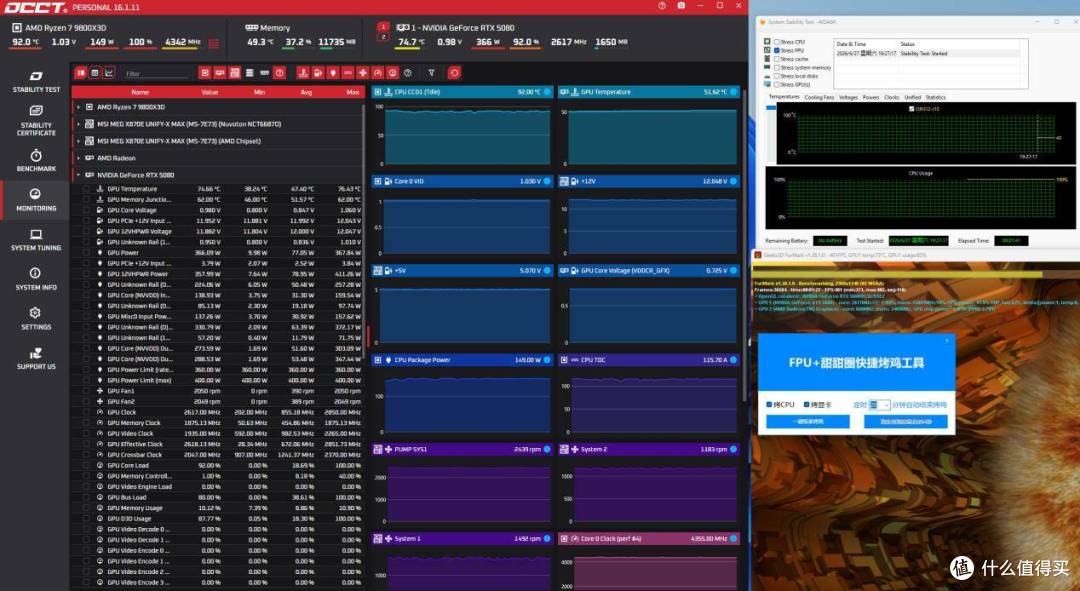Open Clocks tab in AIDA64
Image resolution: width=1080 pixels, height=591 pixels.
(891, 97)
